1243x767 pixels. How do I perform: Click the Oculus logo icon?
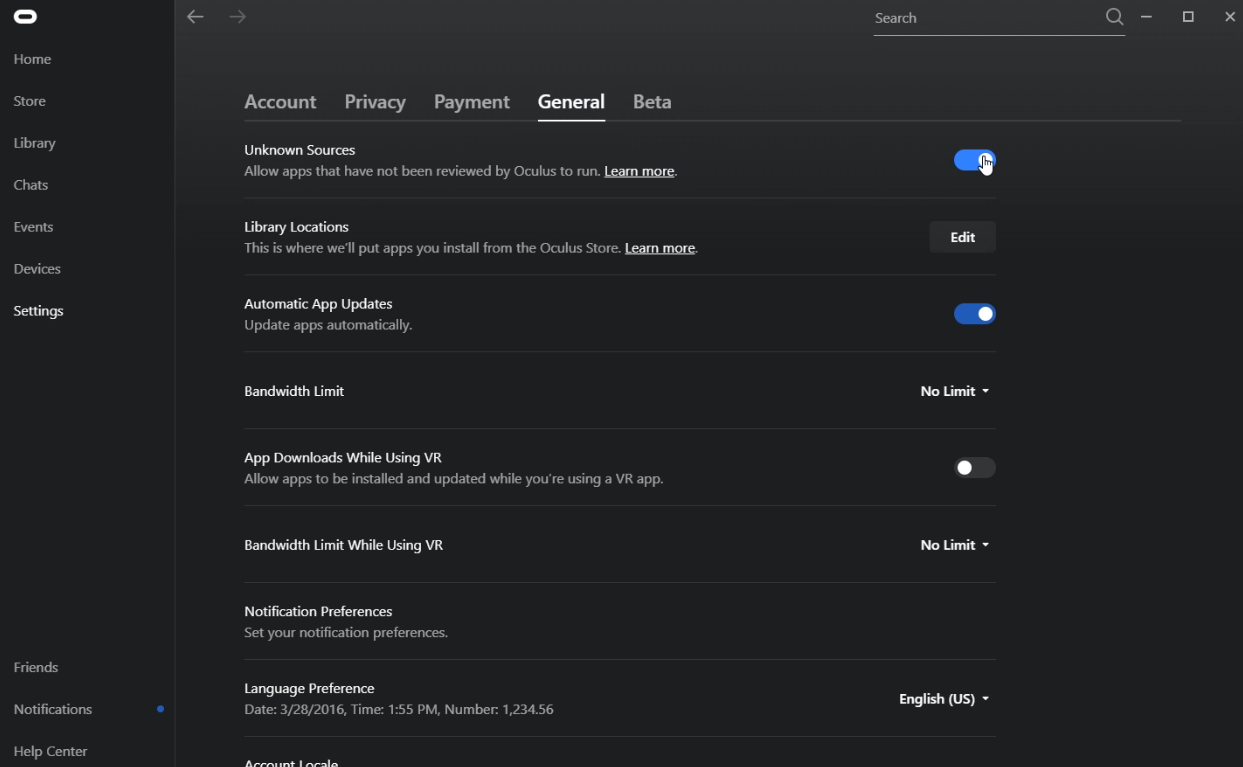(25, 16)
